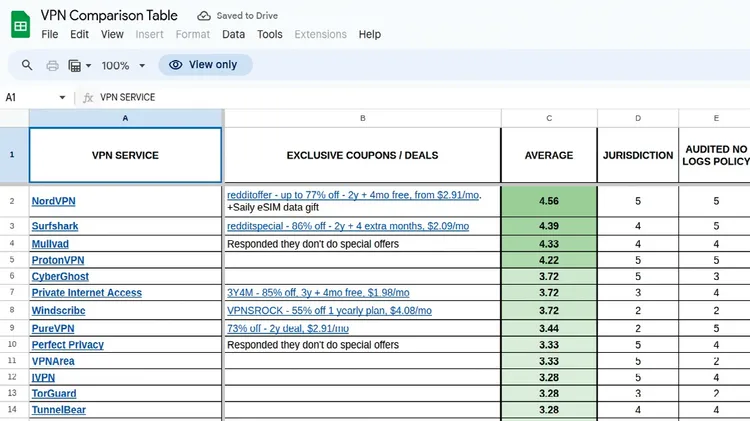Open the IVPN link

[x=43, y=377]
